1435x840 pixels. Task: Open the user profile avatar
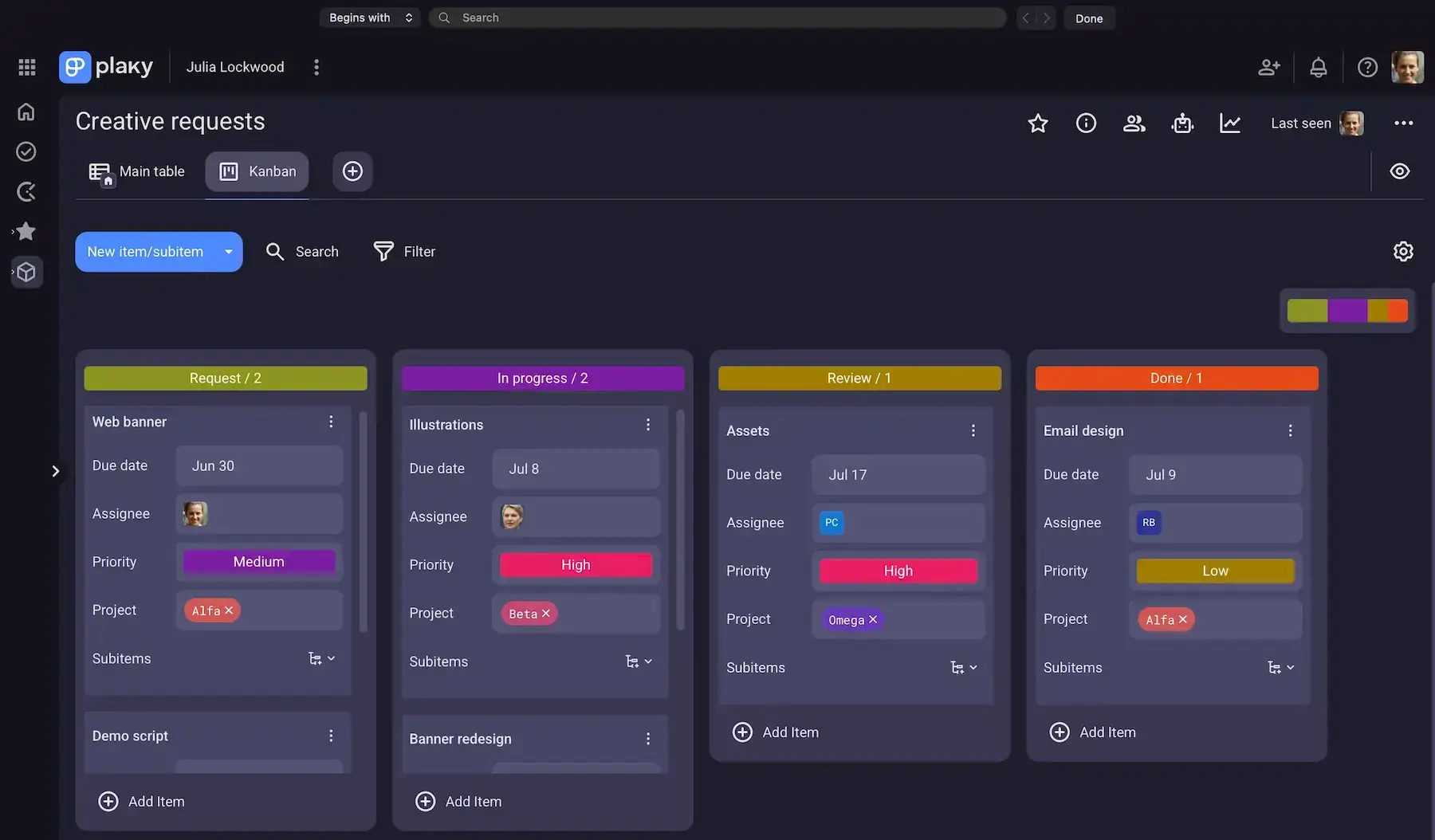[1408, 67]
